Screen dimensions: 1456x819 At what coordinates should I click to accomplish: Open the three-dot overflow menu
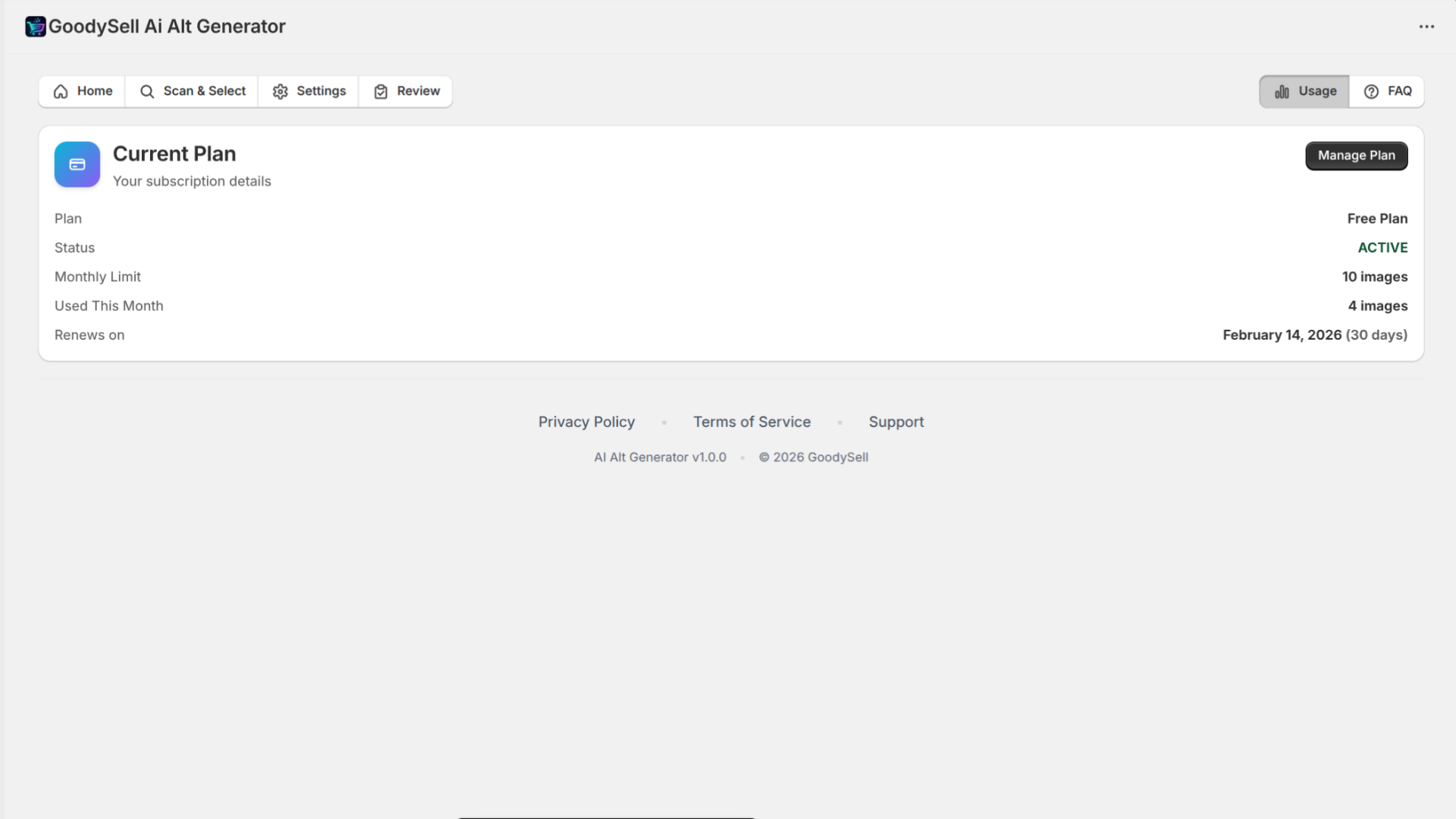coord(1428,27)
